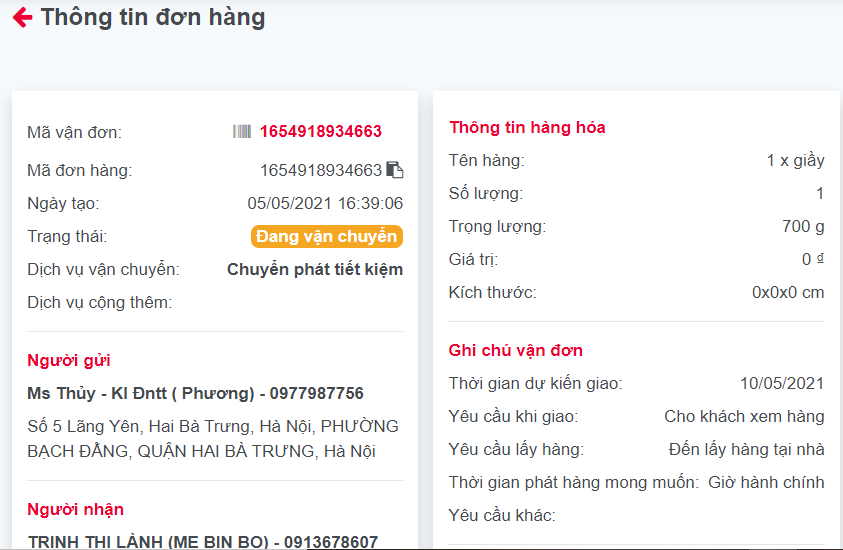Click the black order code under 'Mã đơn hàng'

(321, 170)
